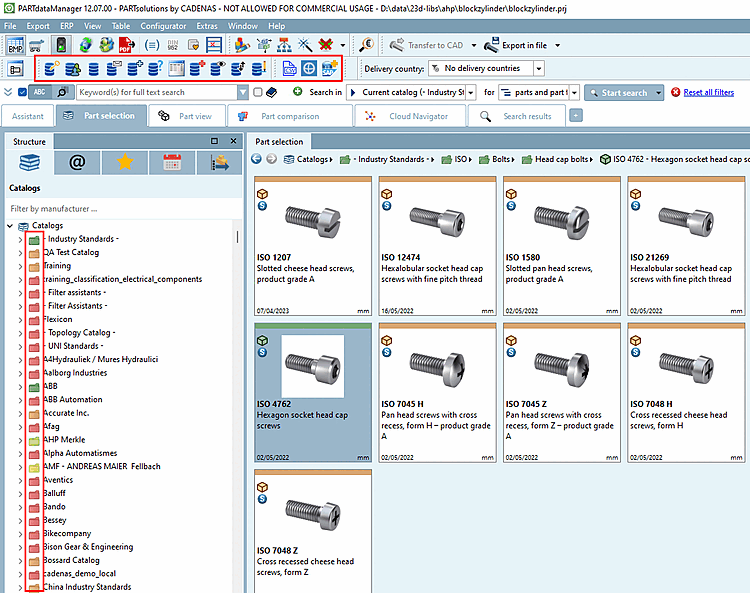
Task: Click the SAP icon in the toolbar
Action: pos(329,68)
